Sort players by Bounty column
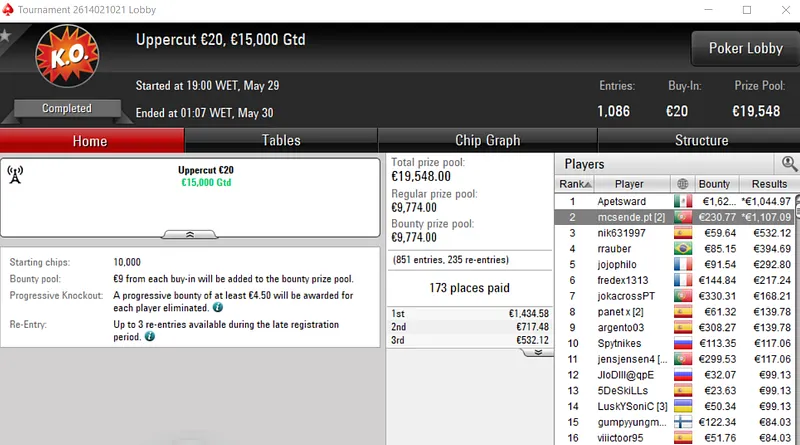 tap(714, 184)
